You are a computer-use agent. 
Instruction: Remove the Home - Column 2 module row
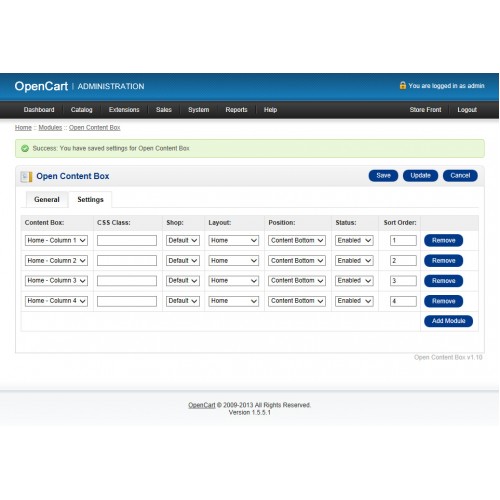click(443, 261)
